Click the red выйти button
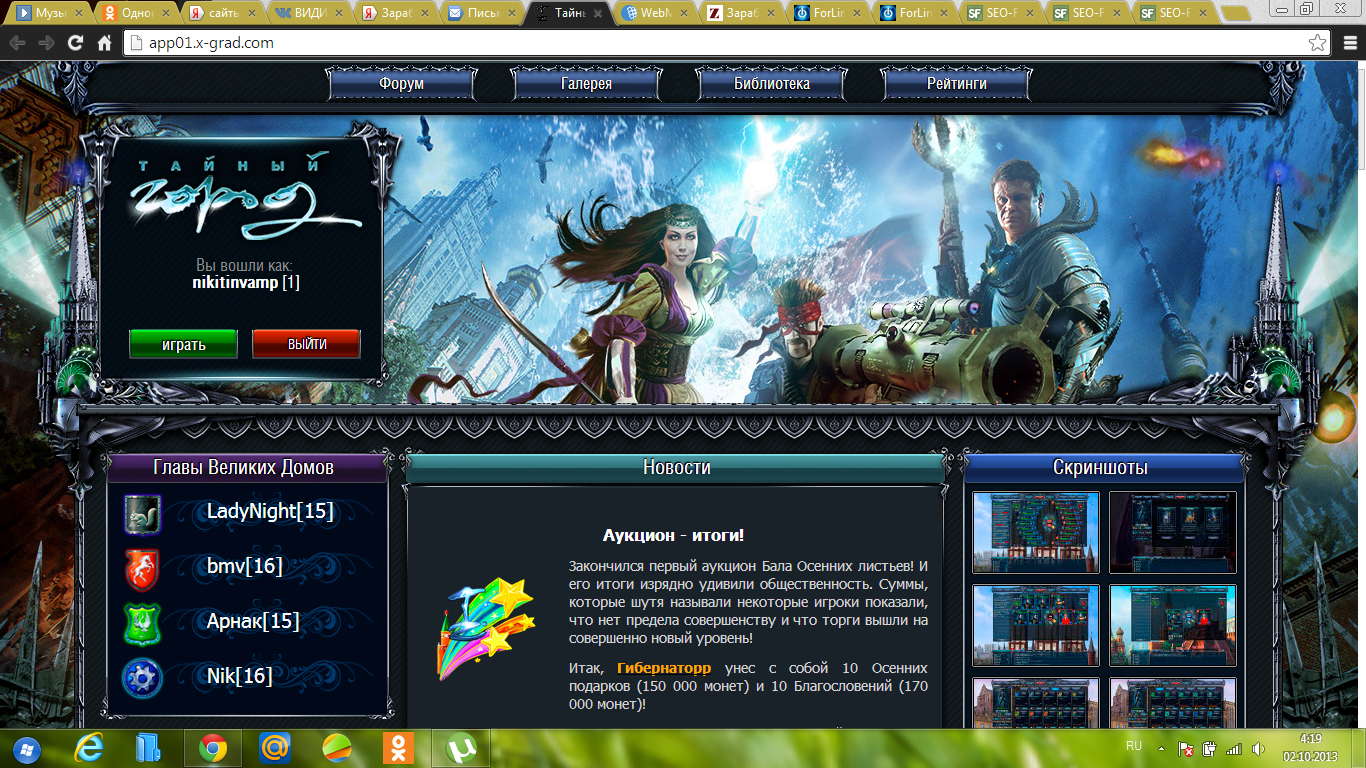Viewport: 1366px width, 768px height. (x=306, y=344)
